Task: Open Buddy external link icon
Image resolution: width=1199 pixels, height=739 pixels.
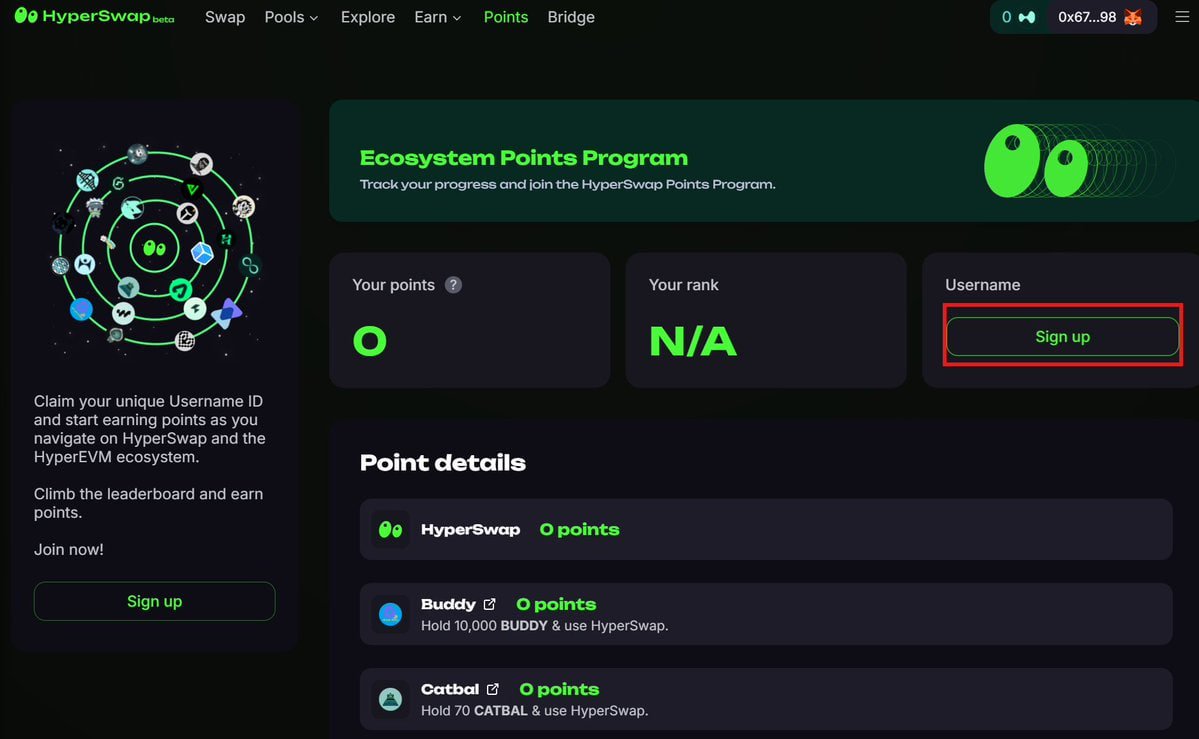Action: [x=490, y=604]
